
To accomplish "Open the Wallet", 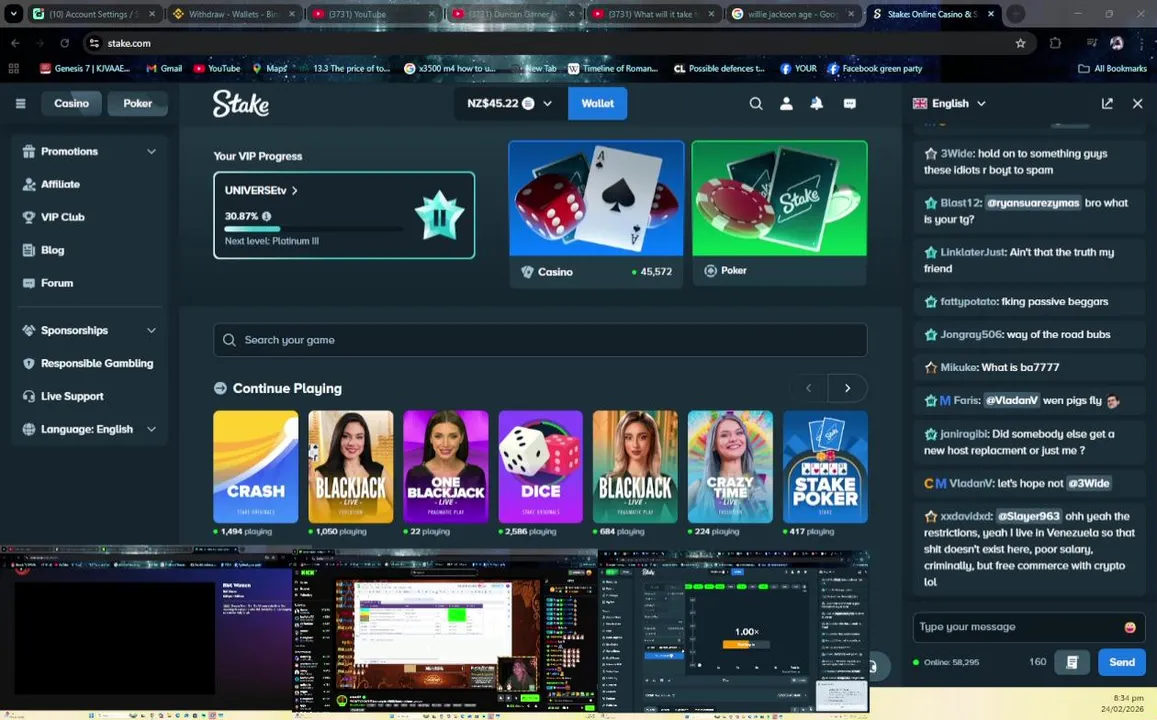I will tap(597, 103).
